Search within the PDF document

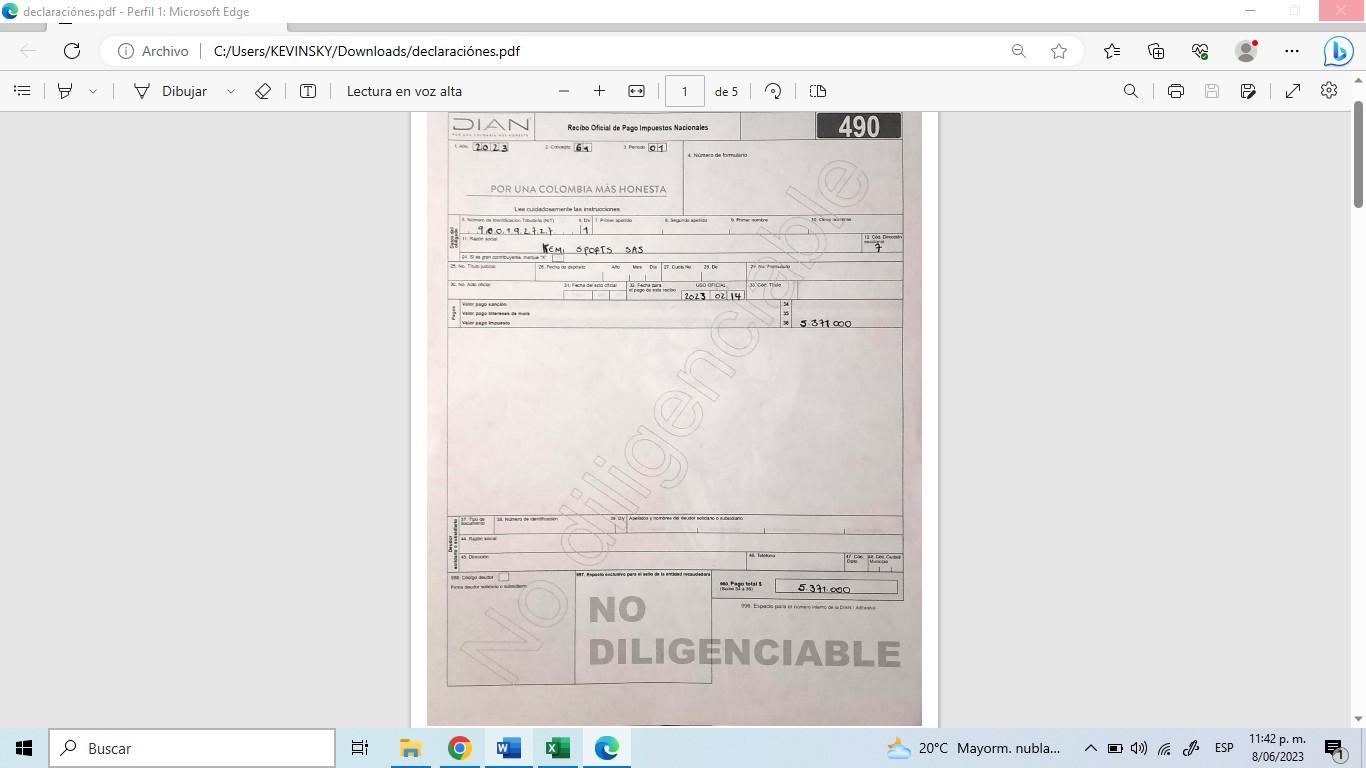coord(1131,91)
